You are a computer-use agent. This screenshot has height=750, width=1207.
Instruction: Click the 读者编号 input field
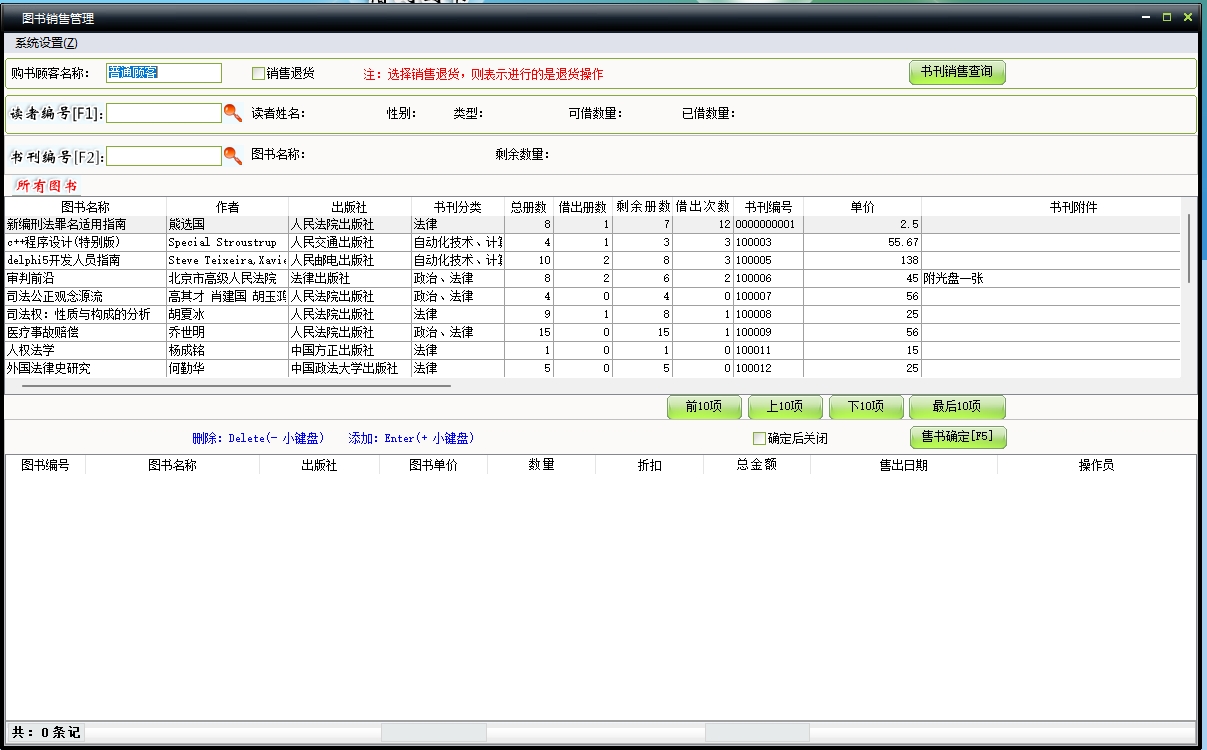tap(164, 113)
